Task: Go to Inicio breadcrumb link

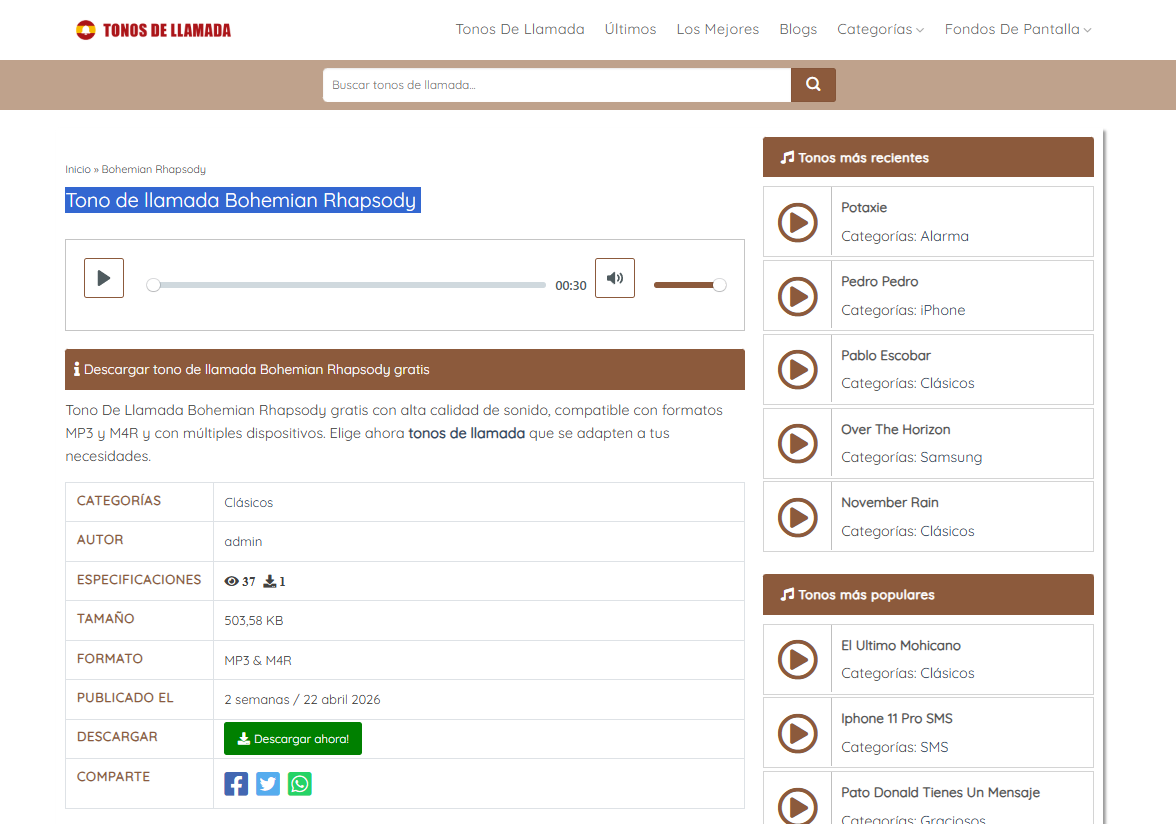Action: click(78, 169)
